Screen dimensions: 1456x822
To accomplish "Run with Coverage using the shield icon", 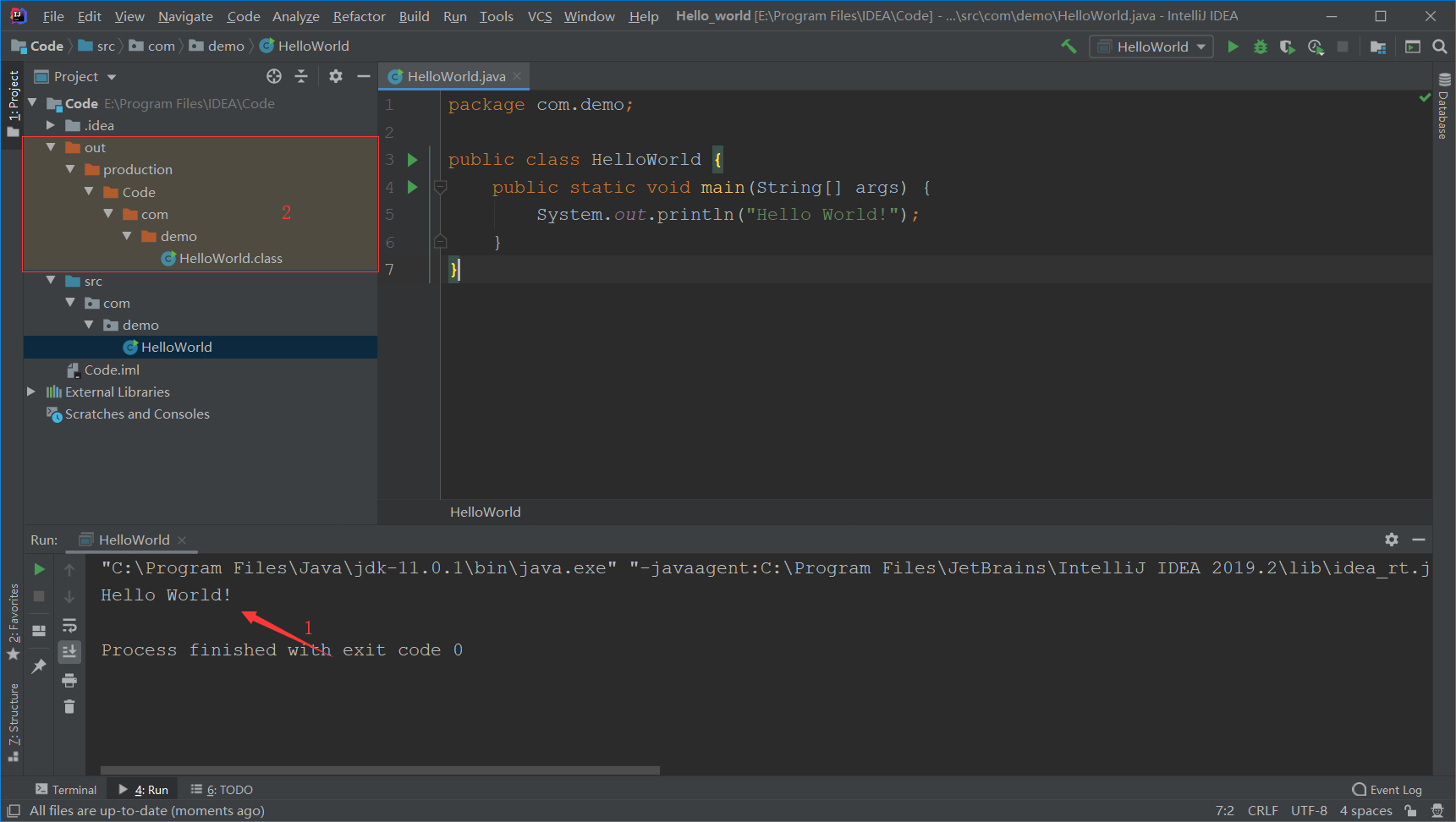I will tap(1288, 47).
